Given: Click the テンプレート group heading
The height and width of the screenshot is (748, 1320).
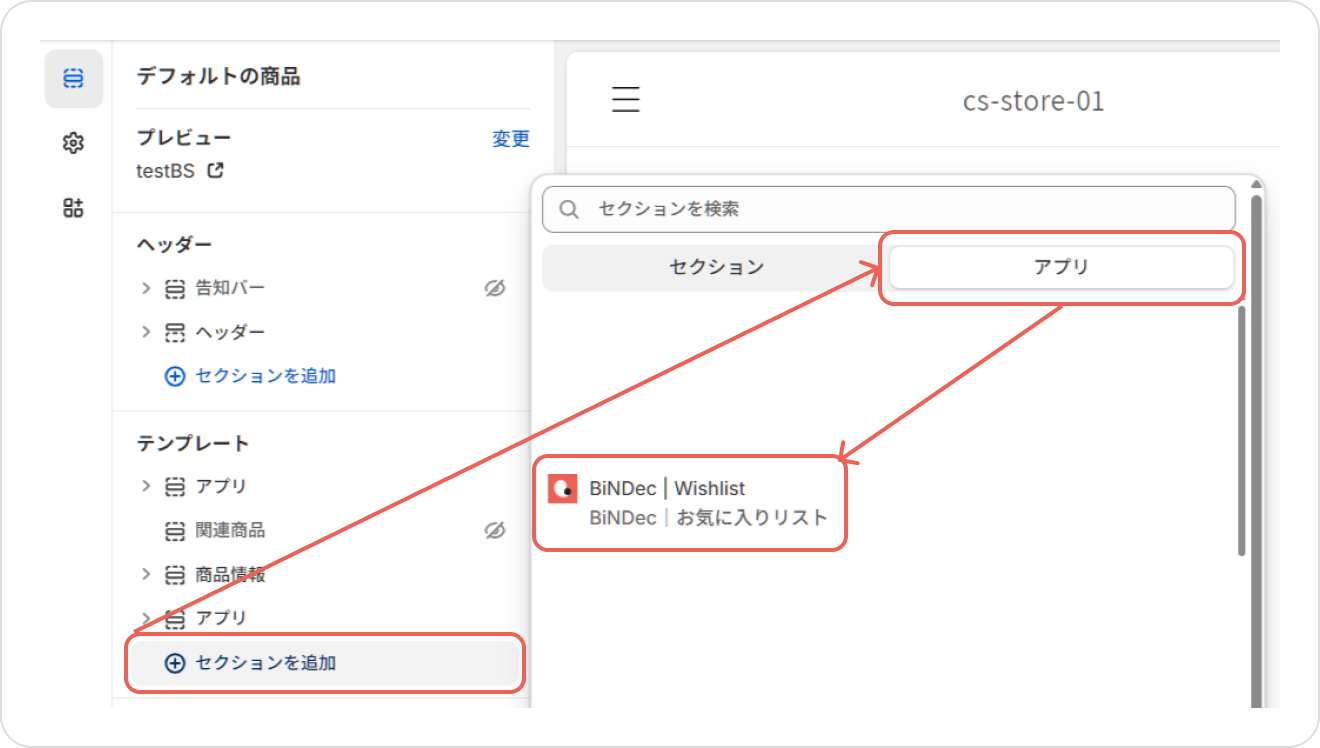Looking at the screenshot, I should [x=192, y=443].
